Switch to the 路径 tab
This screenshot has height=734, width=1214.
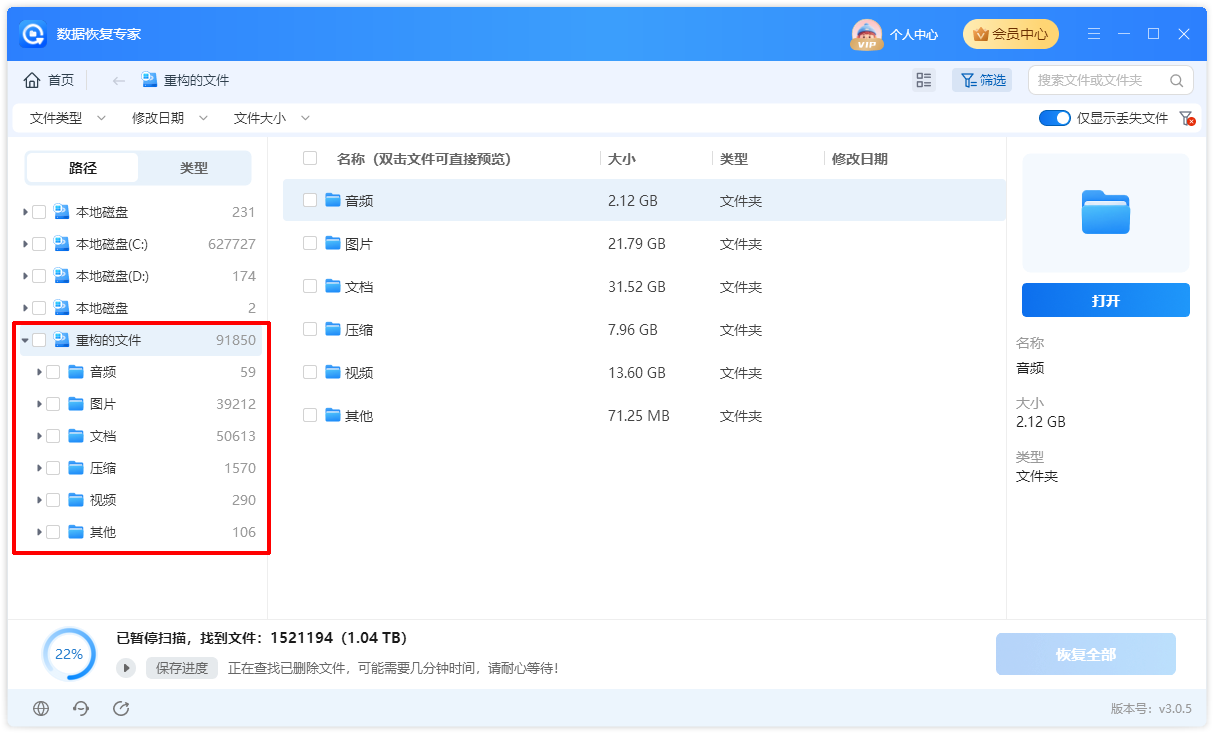tap(83, 168)
